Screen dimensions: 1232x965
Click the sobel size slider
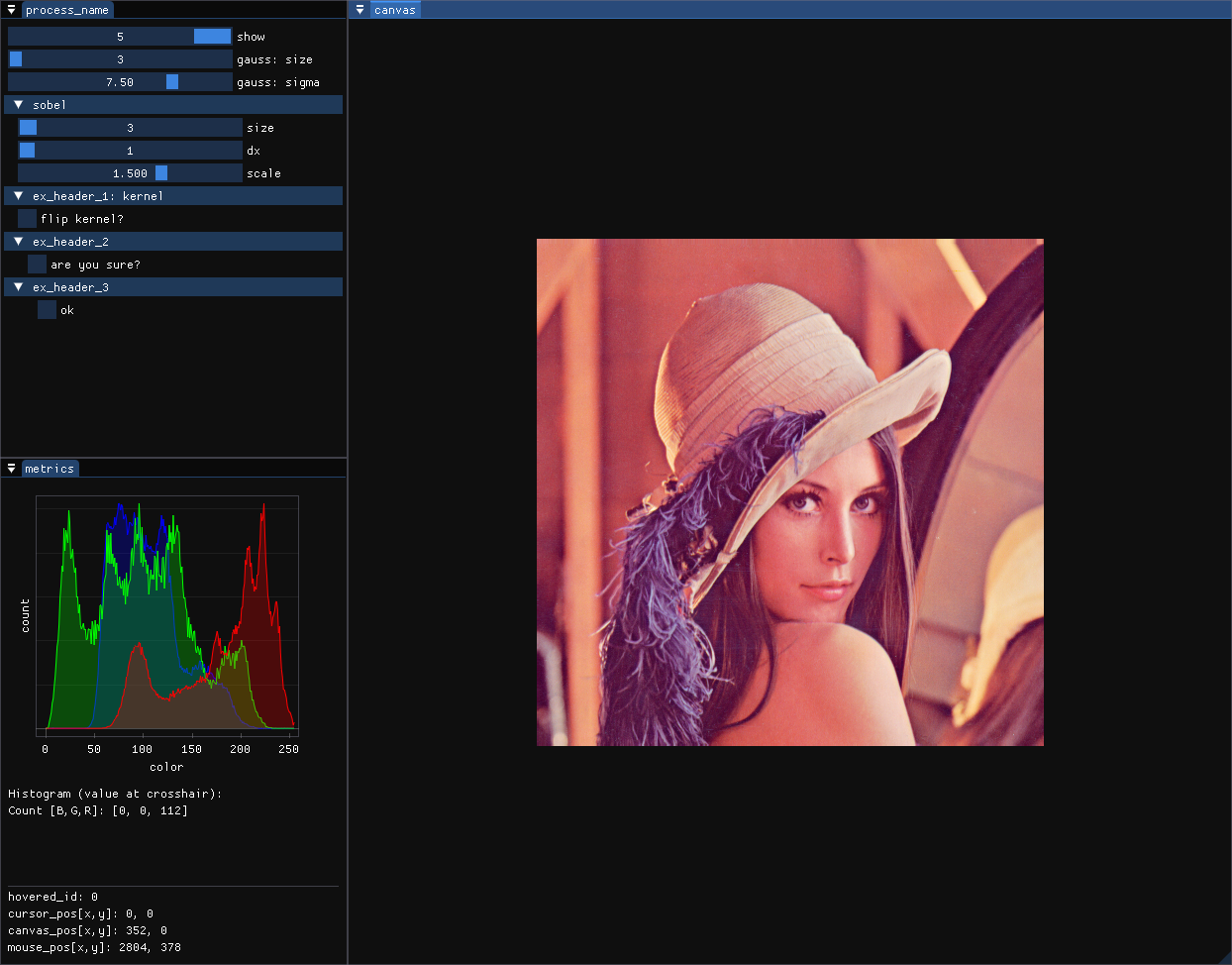[130, 127]
